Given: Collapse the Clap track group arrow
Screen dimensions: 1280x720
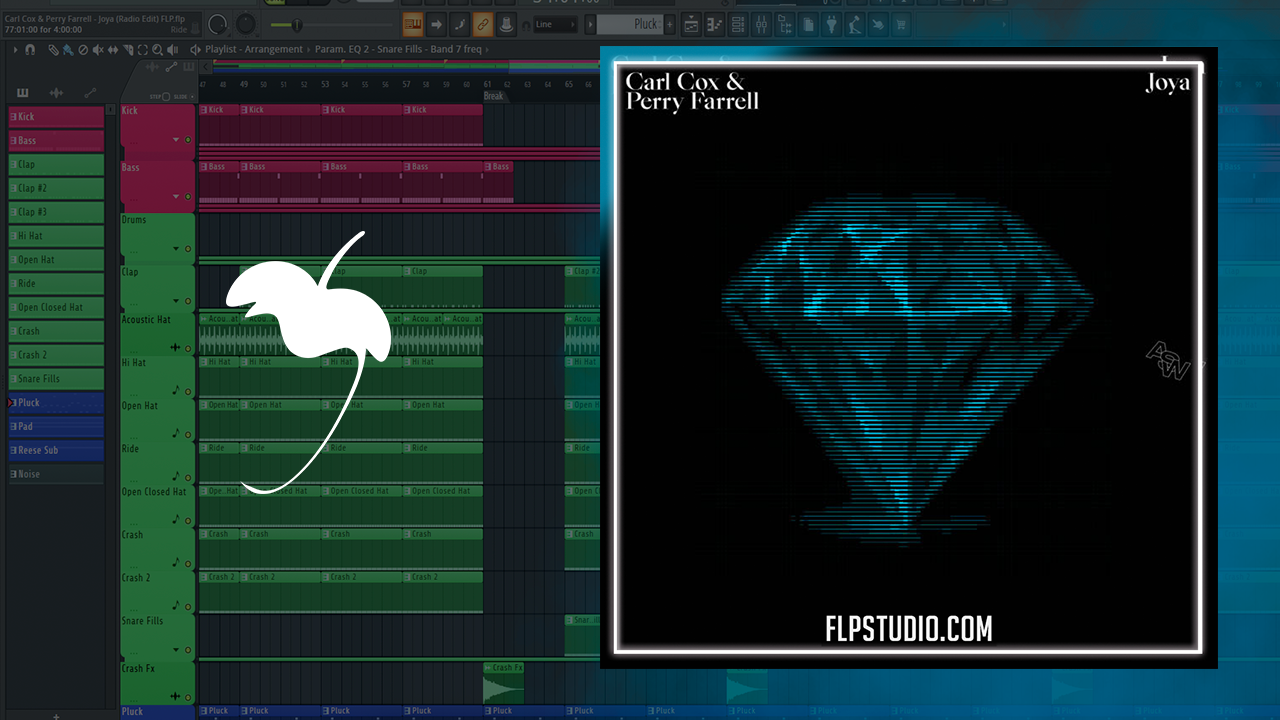Looking at the screenshot, I should (x=176, y=301).
